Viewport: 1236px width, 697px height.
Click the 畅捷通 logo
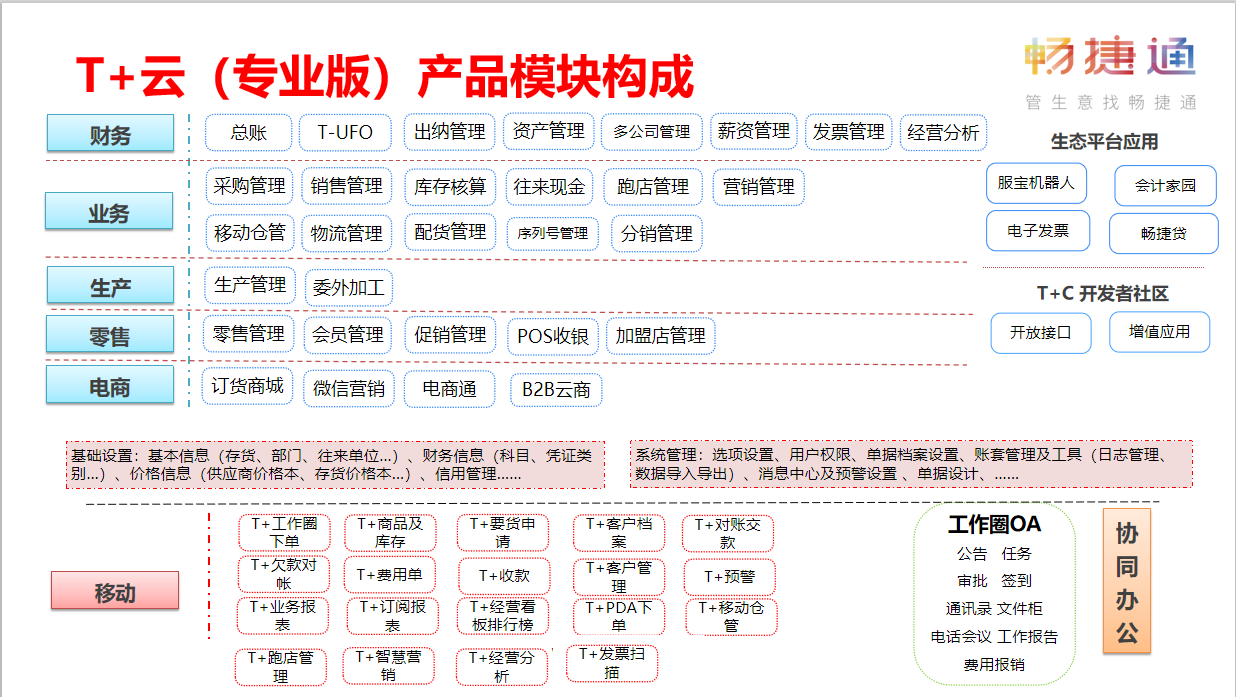tap(1110, 68)
